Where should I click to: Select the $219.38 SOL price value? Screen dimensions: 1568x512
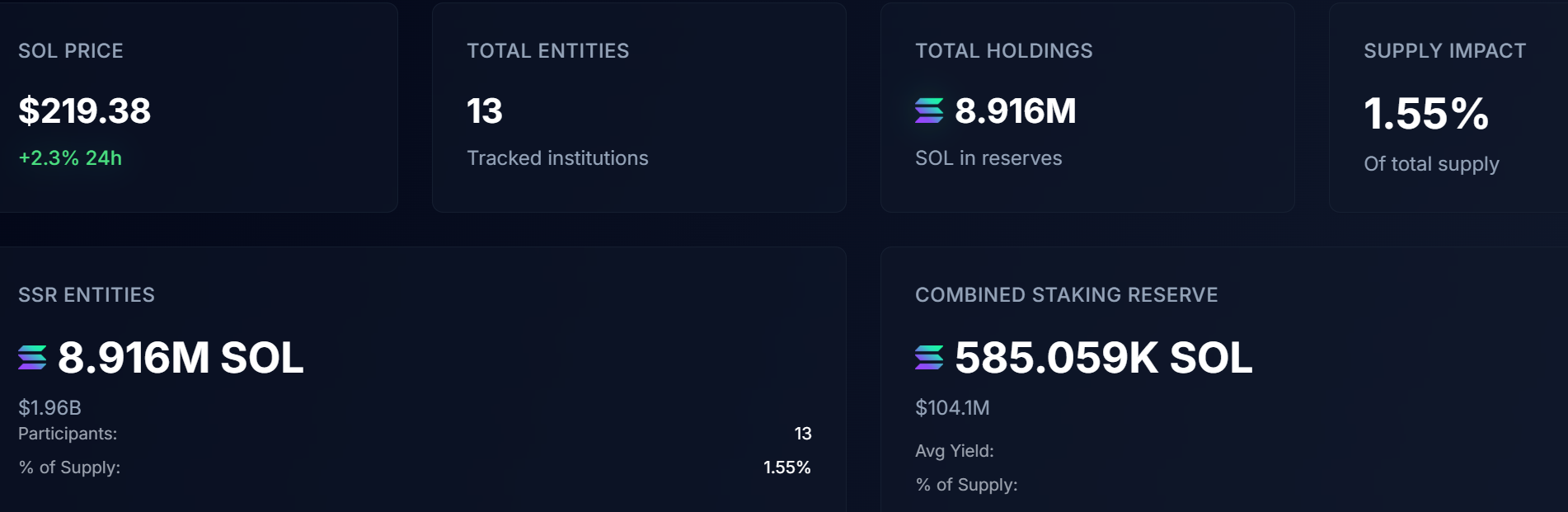[84, 110]
